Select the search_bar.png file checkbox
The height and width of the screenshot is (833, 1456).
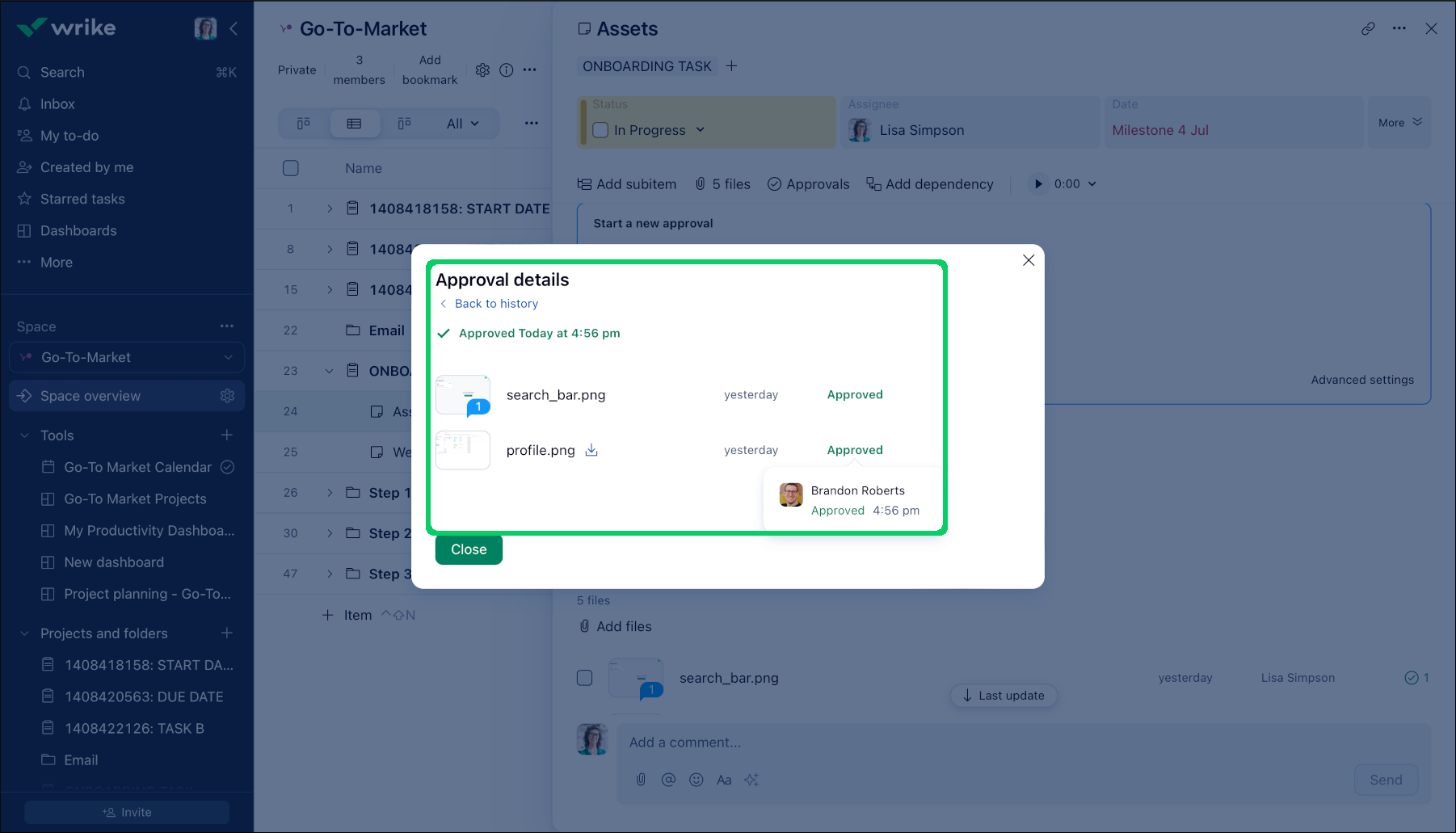pos(585,678)
